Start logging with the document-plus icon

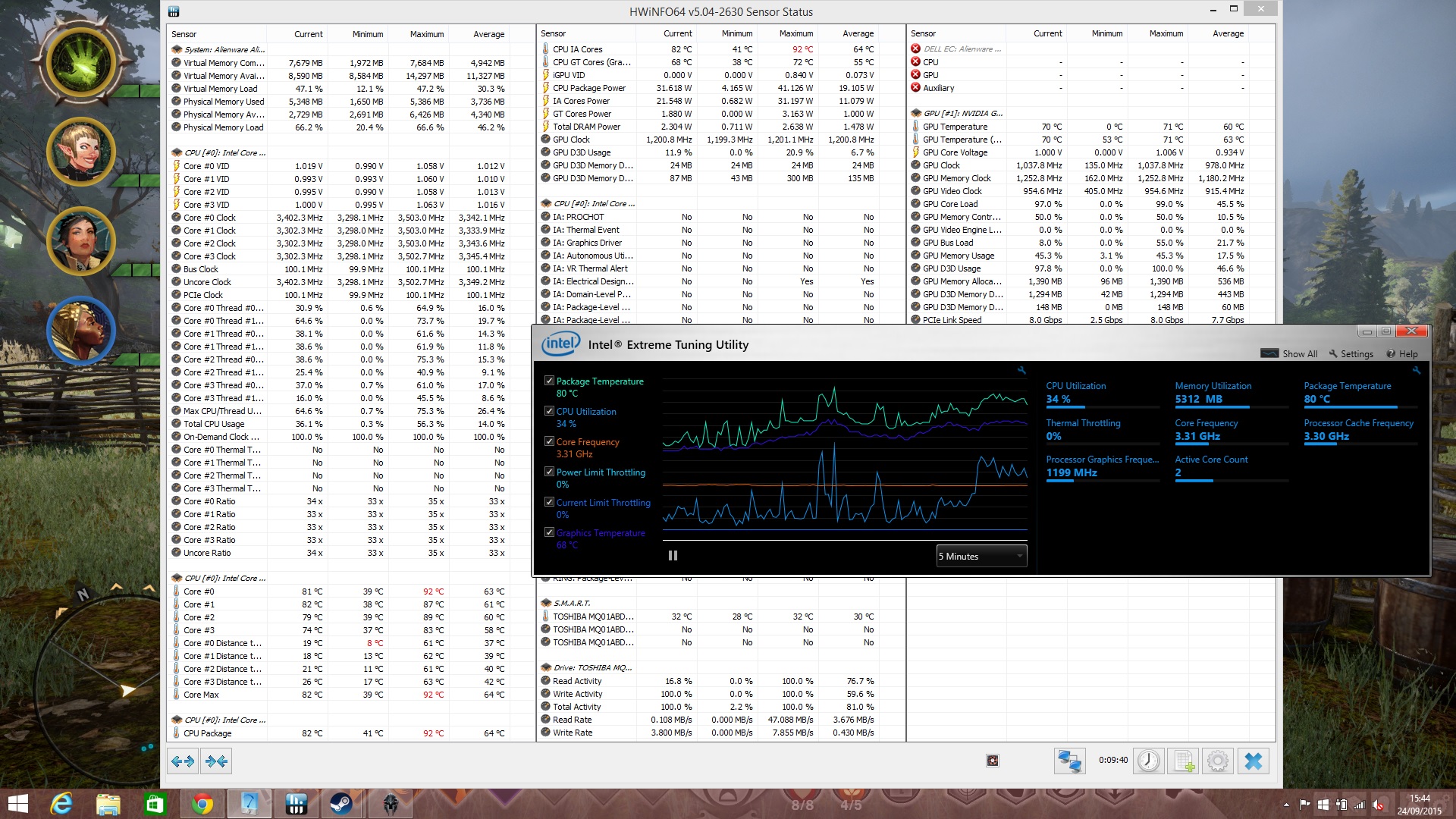pyautogui.click(x=1184, y=761)
